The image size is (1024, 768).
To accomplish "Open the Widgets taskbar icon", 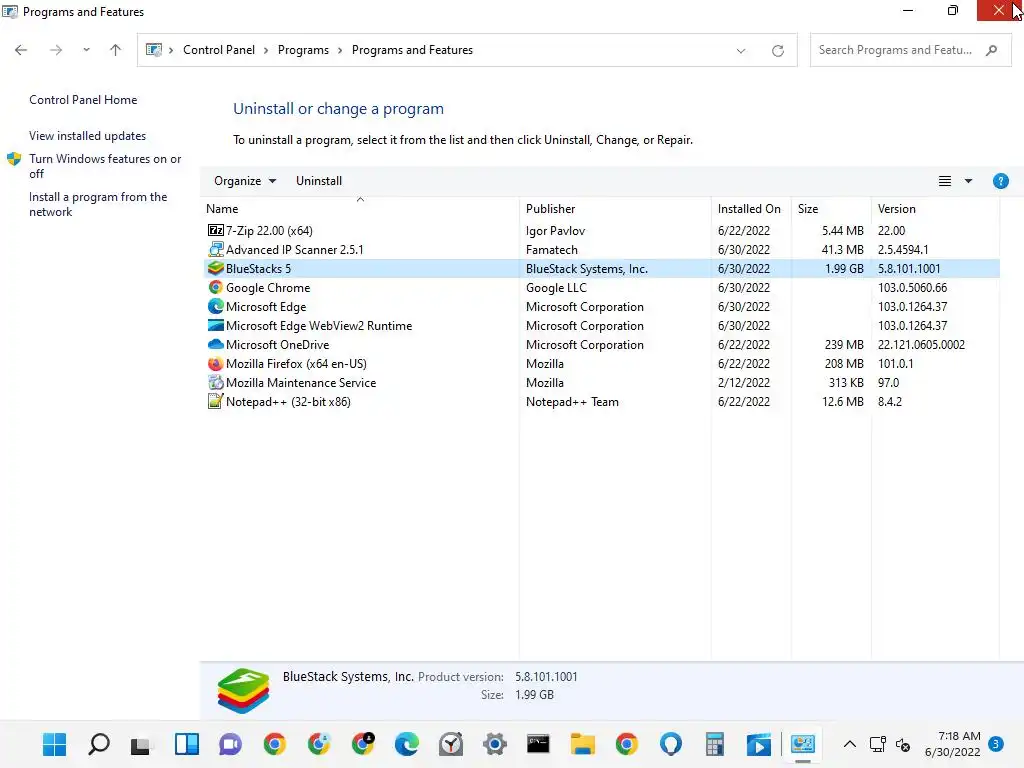I will coord(187,744).
